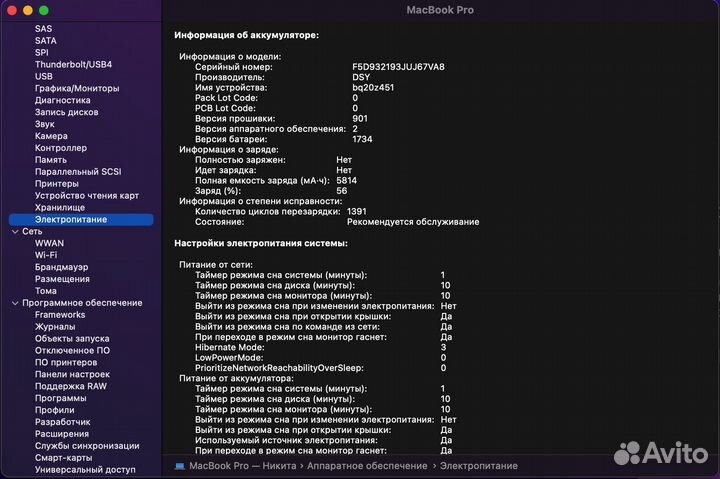Select full charge capacity value 5814

coord(346,180)
